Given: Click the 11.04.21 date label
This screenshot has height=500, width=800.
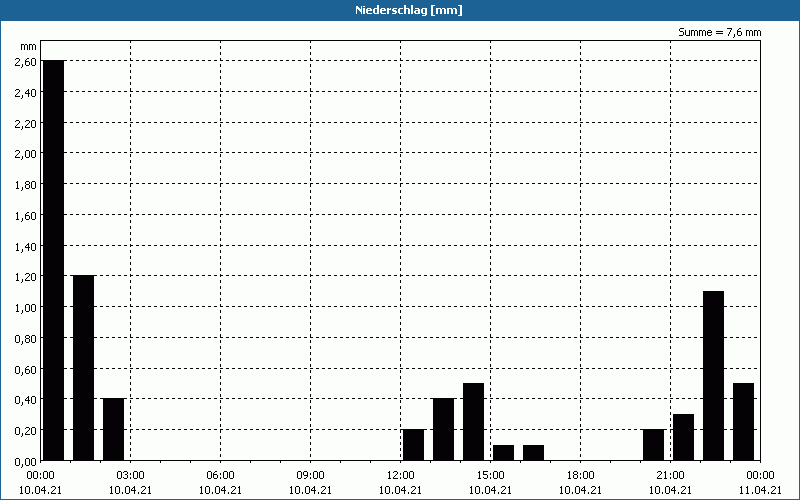Looking at the screenshot, I should pyautogui.click(x=760, y=490).
